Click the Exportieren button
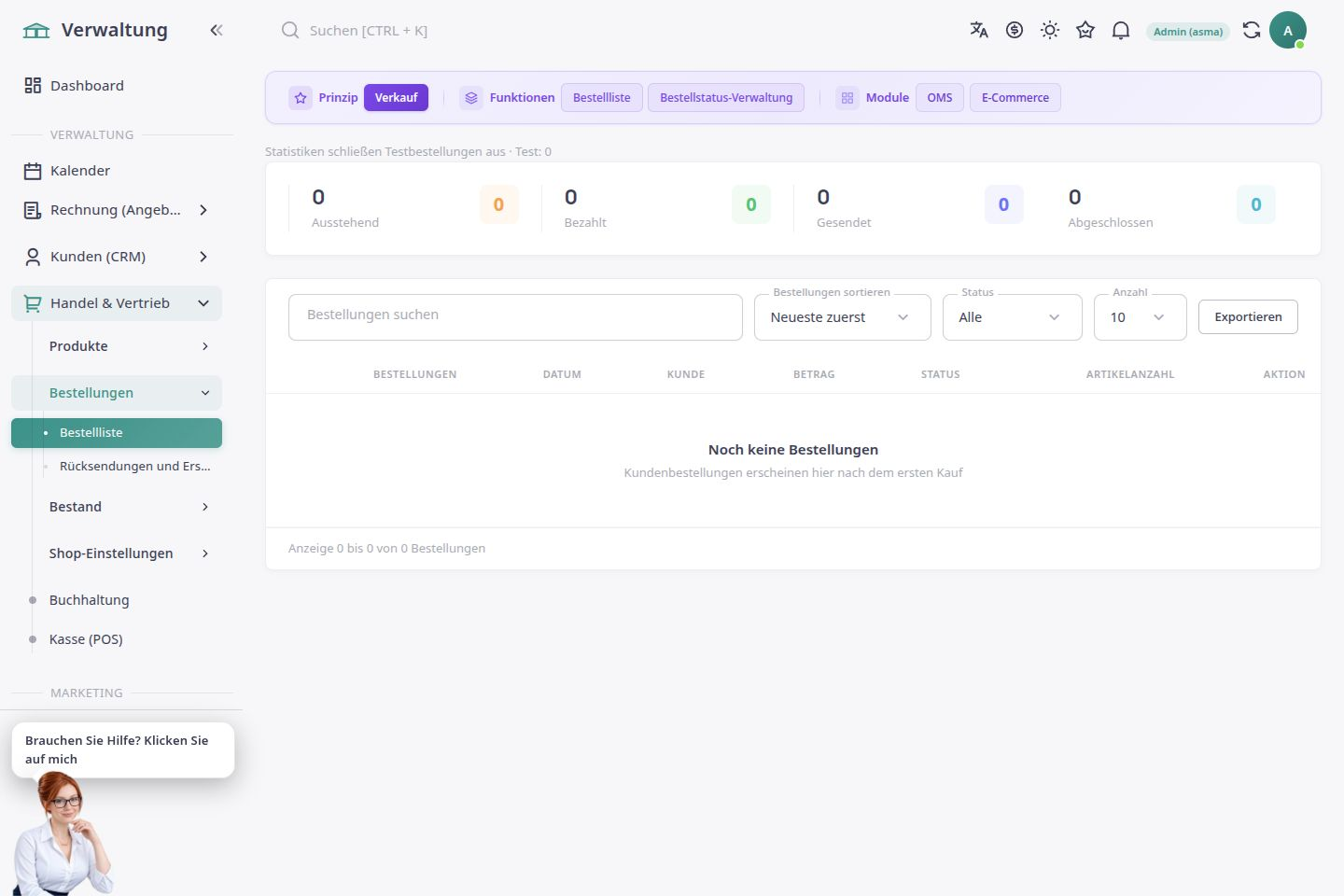Screen dimensions: 1344x896 (1248, 316)
